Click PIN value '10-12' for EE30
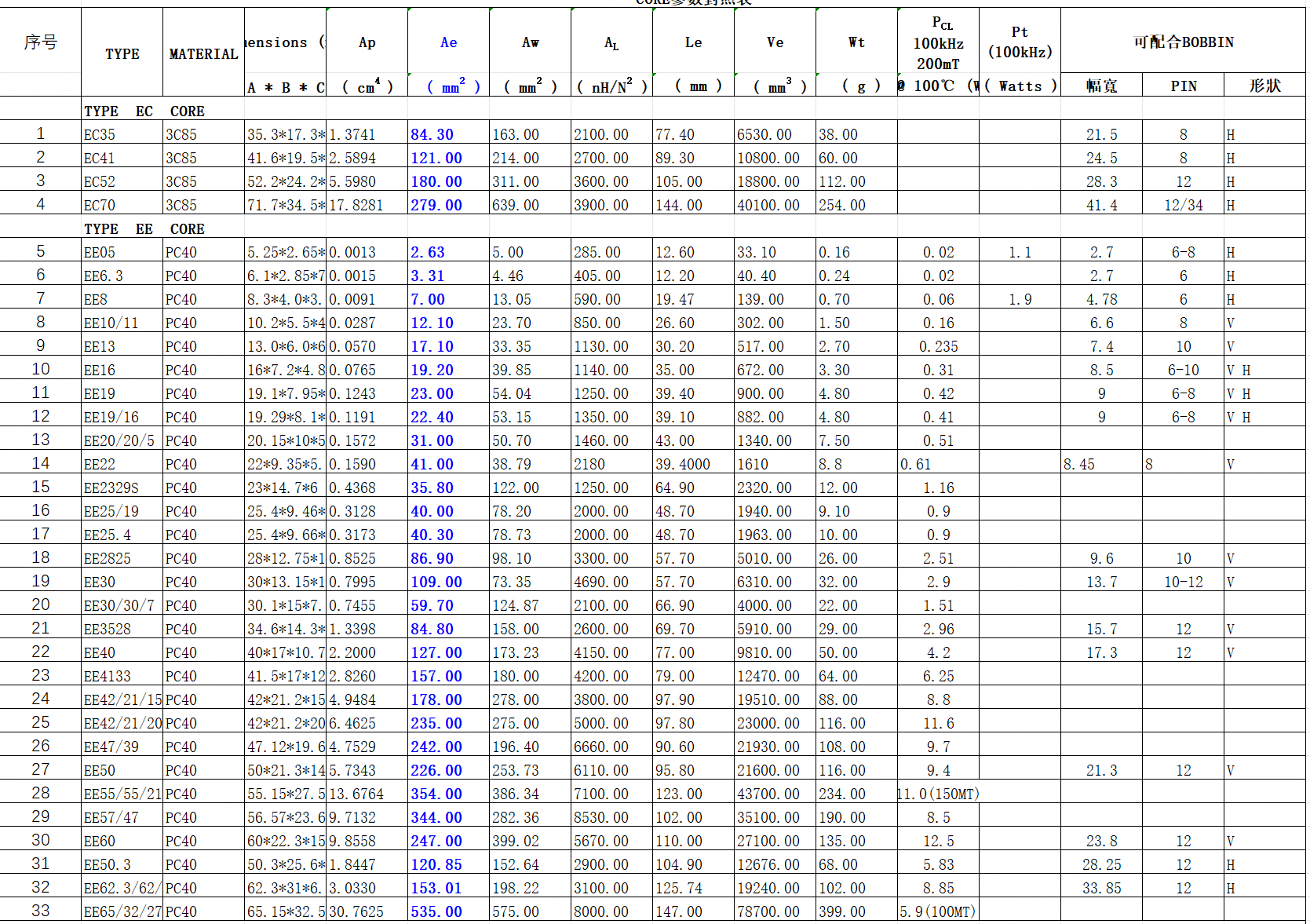Viewport: 1310px width, 924px height. [1183, 582]
